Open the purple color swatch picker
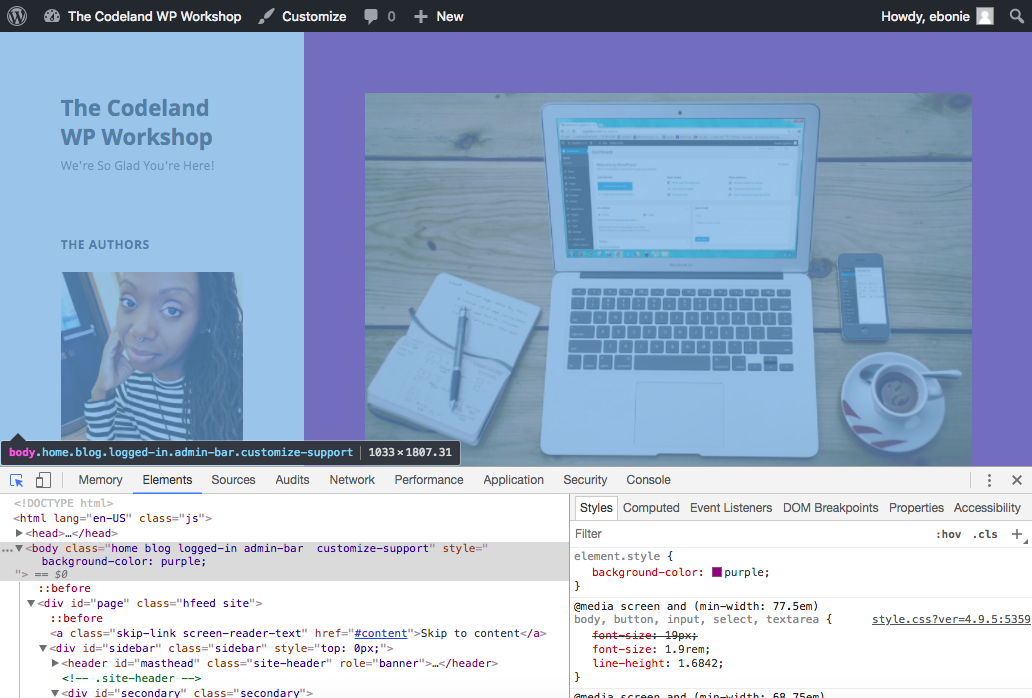Viewport: 1032px width, 698px height. 717,572
